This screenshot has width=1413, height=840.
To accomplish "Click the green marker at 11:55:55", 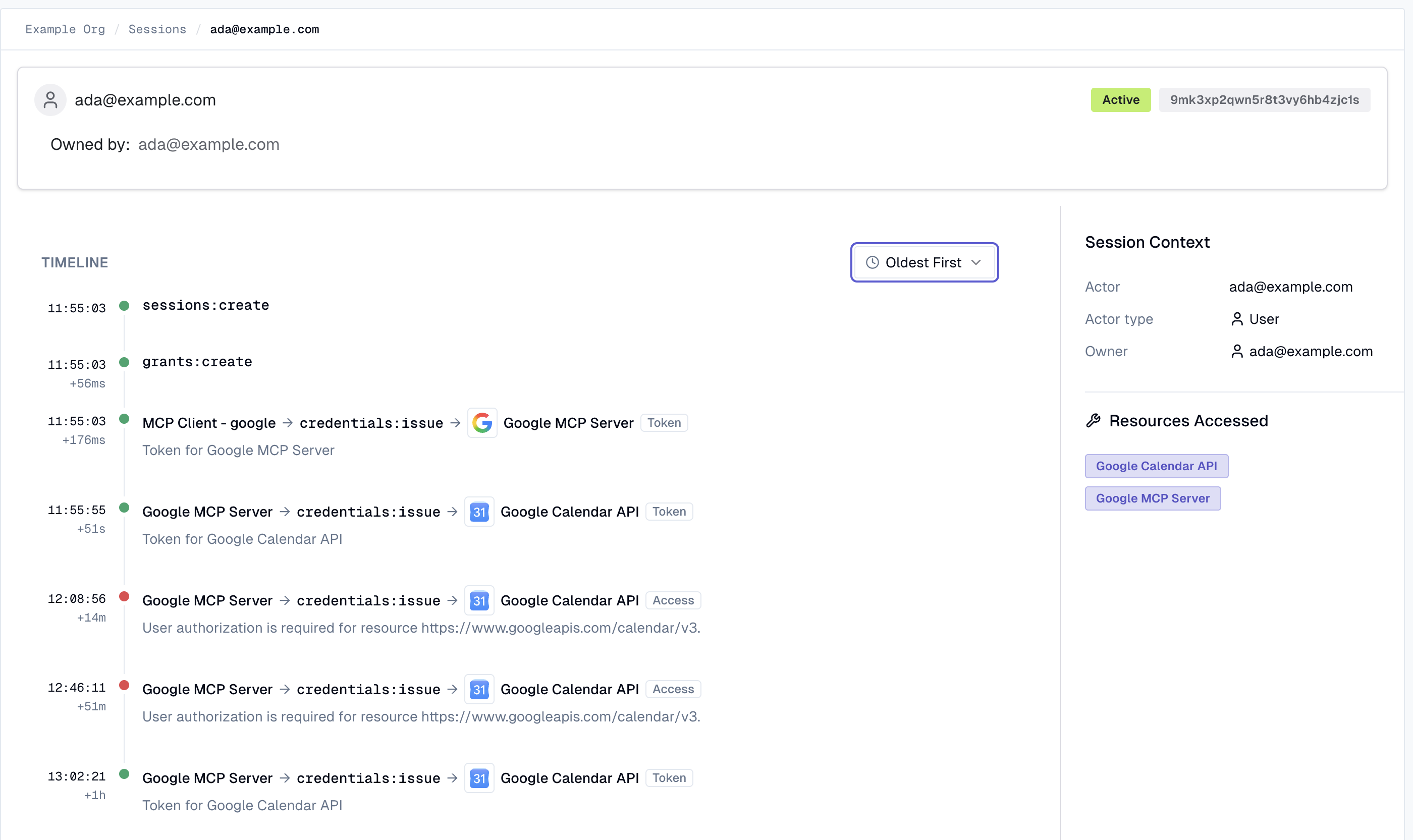I will point(125,508).
